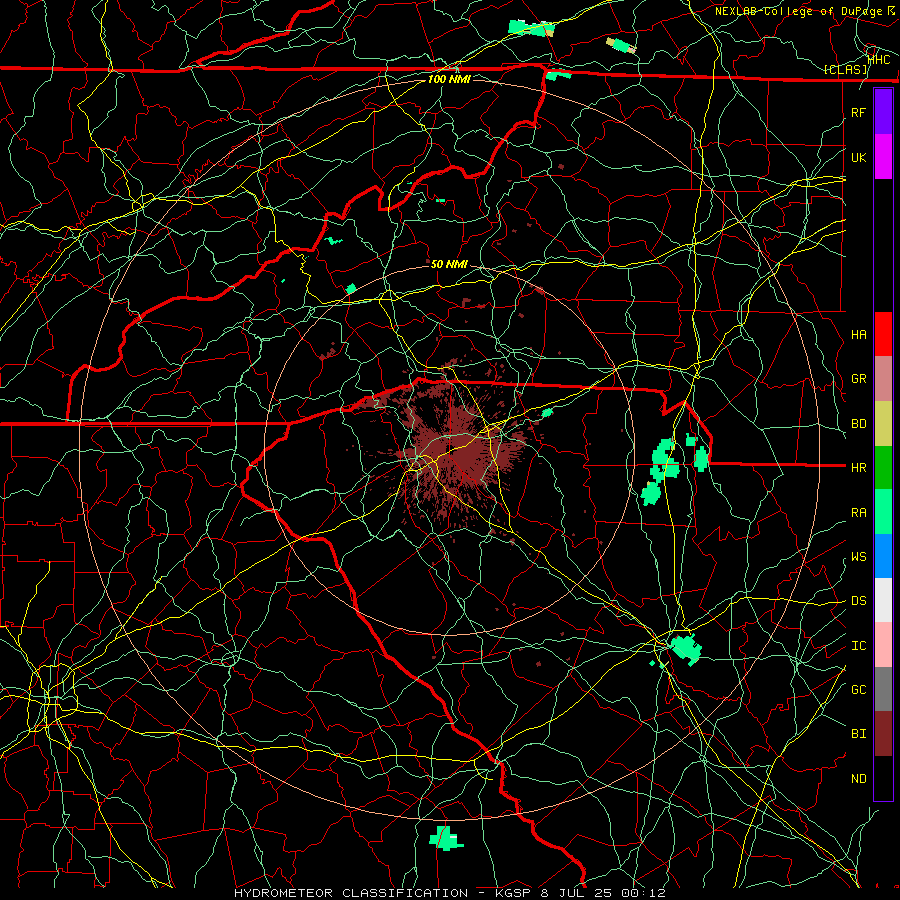This screenshot has width=900, height=900.
Task: Click the UK legend label
Action: [x=858, y=157]
